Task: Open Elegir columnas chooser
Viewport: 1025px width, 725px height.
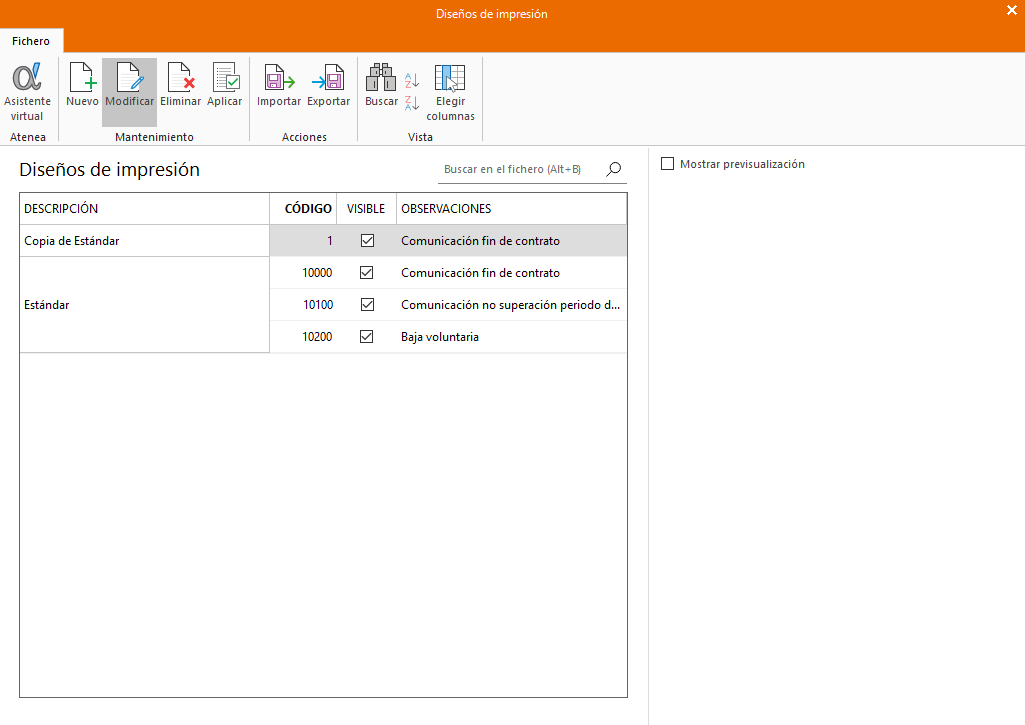Action: click(x=450, y=92)
